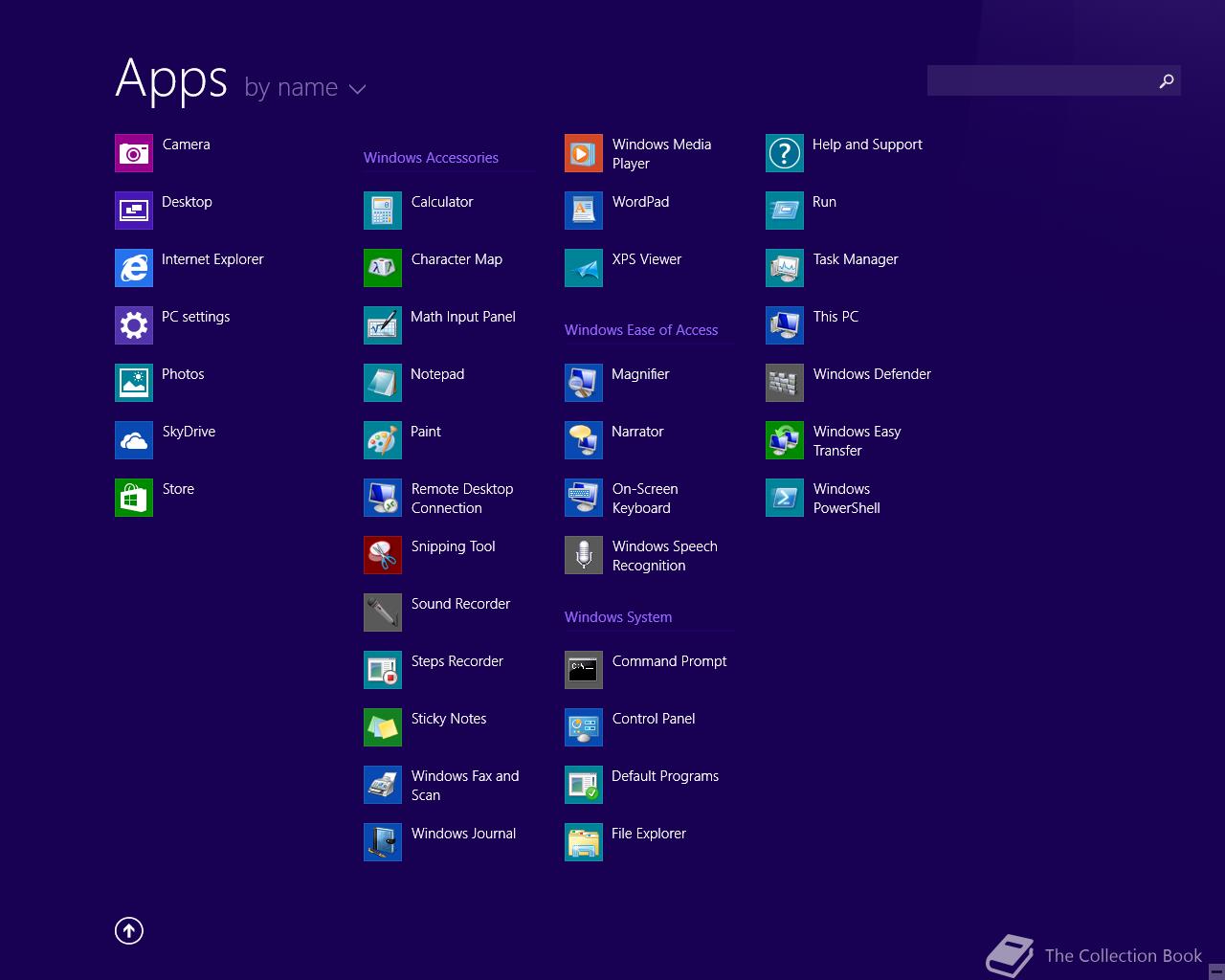Click the semantic zoom minus button
Image resolution: width=1225 pixels, height=980 pixels.
point(1215,970)
